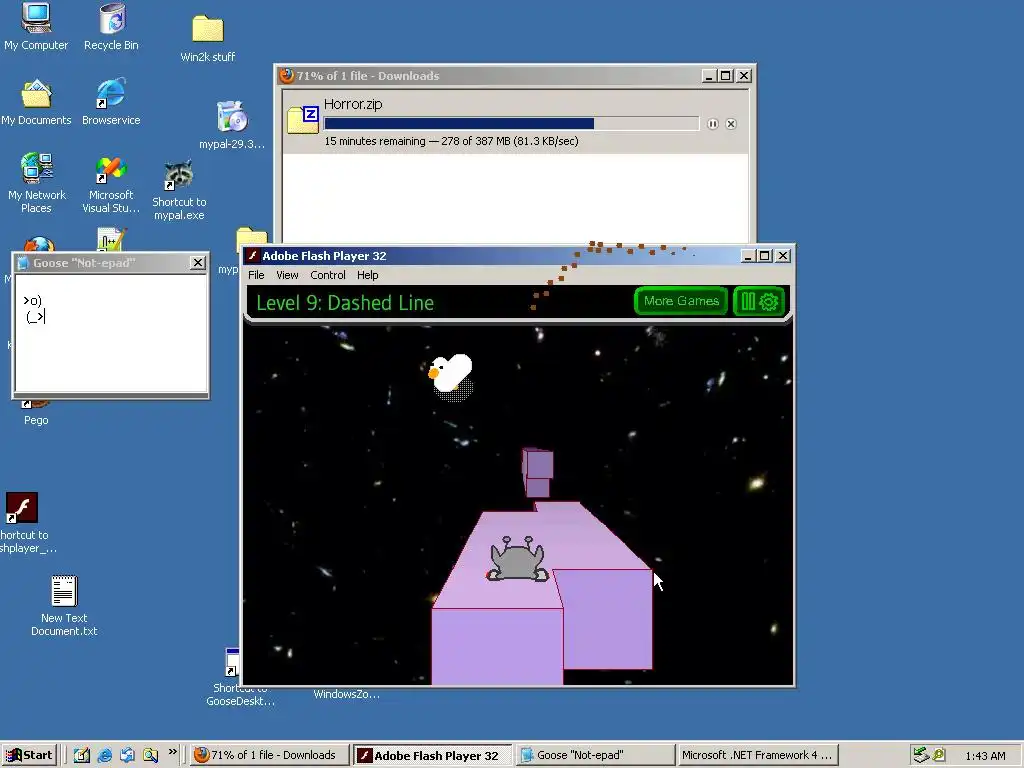The width and height of the screenshot is (1024, 768).
Task: Open pause and settings button in game
Action: [759, 301]
